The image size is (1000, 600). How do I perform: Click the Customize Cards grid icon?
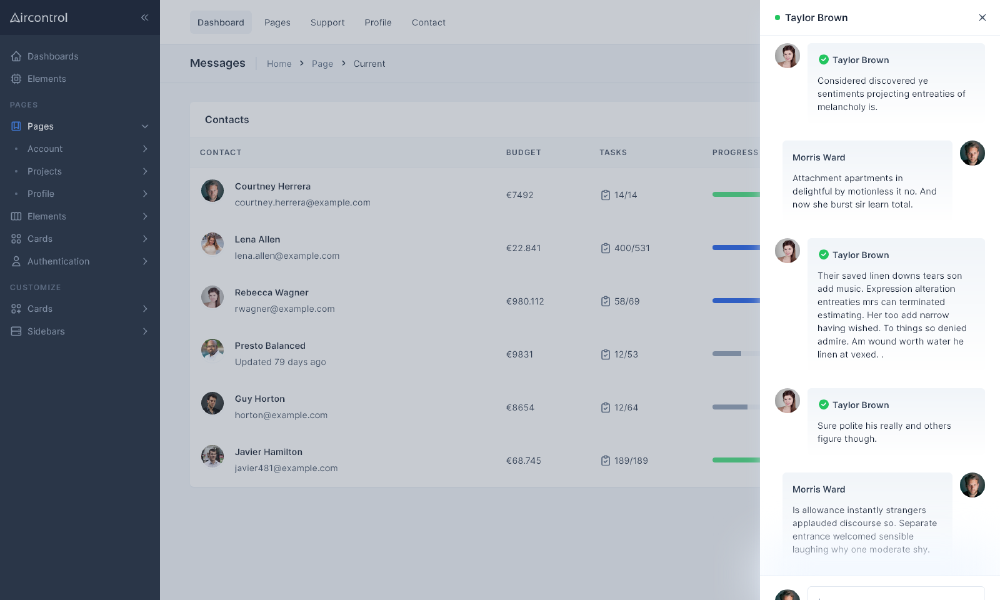pos(16,309)
